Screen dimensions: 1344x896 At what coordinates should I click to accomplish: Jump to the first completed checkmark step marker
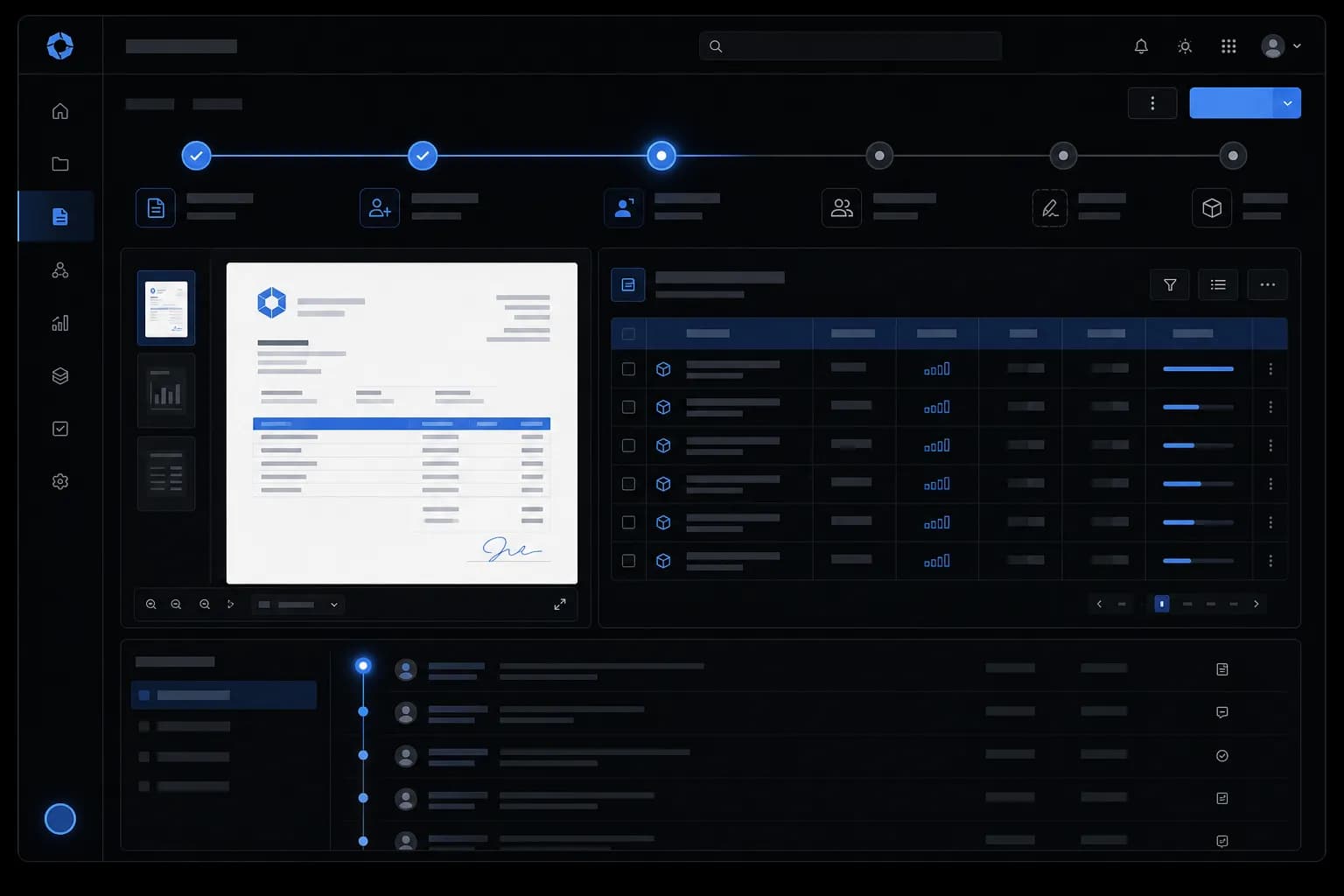pyautogui.click(x=196, y=156)
